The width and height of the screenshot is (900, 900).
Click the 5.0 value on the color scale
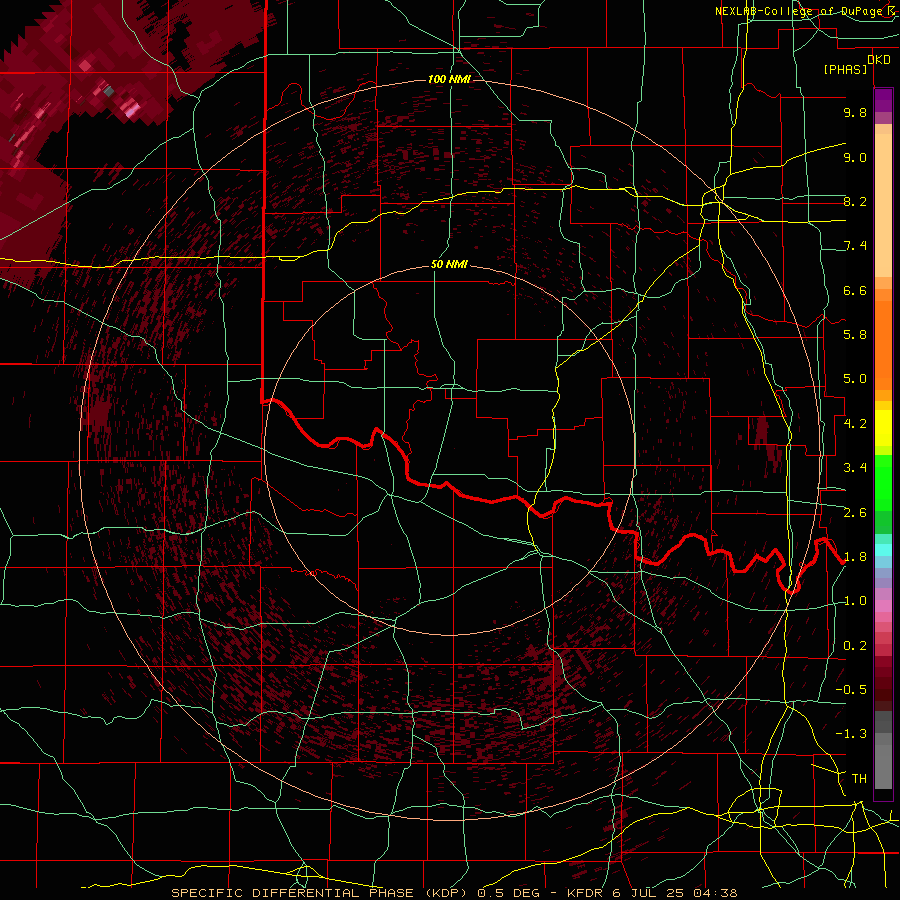tap(855, 379)
